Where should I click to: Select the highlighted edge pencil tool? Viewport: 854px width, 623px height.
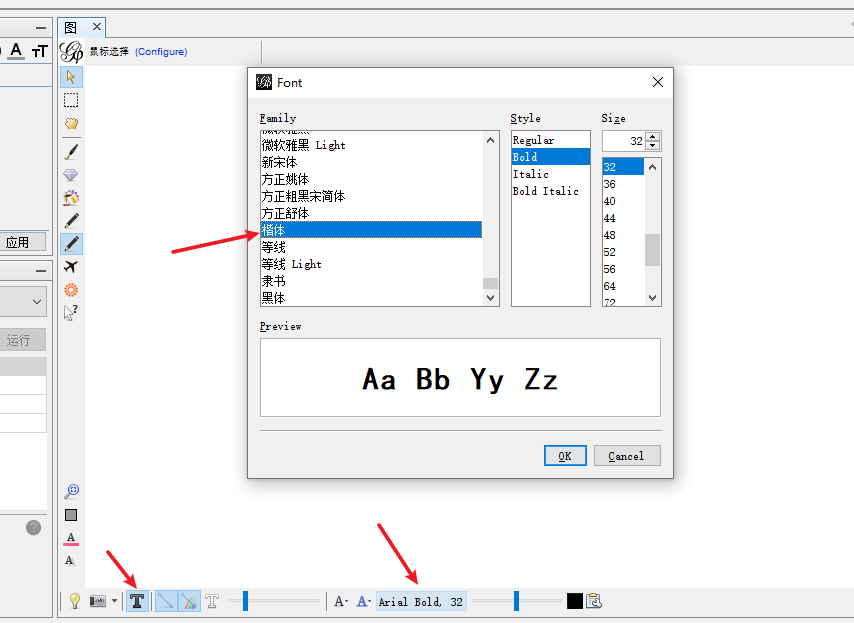tap(71, 243)
